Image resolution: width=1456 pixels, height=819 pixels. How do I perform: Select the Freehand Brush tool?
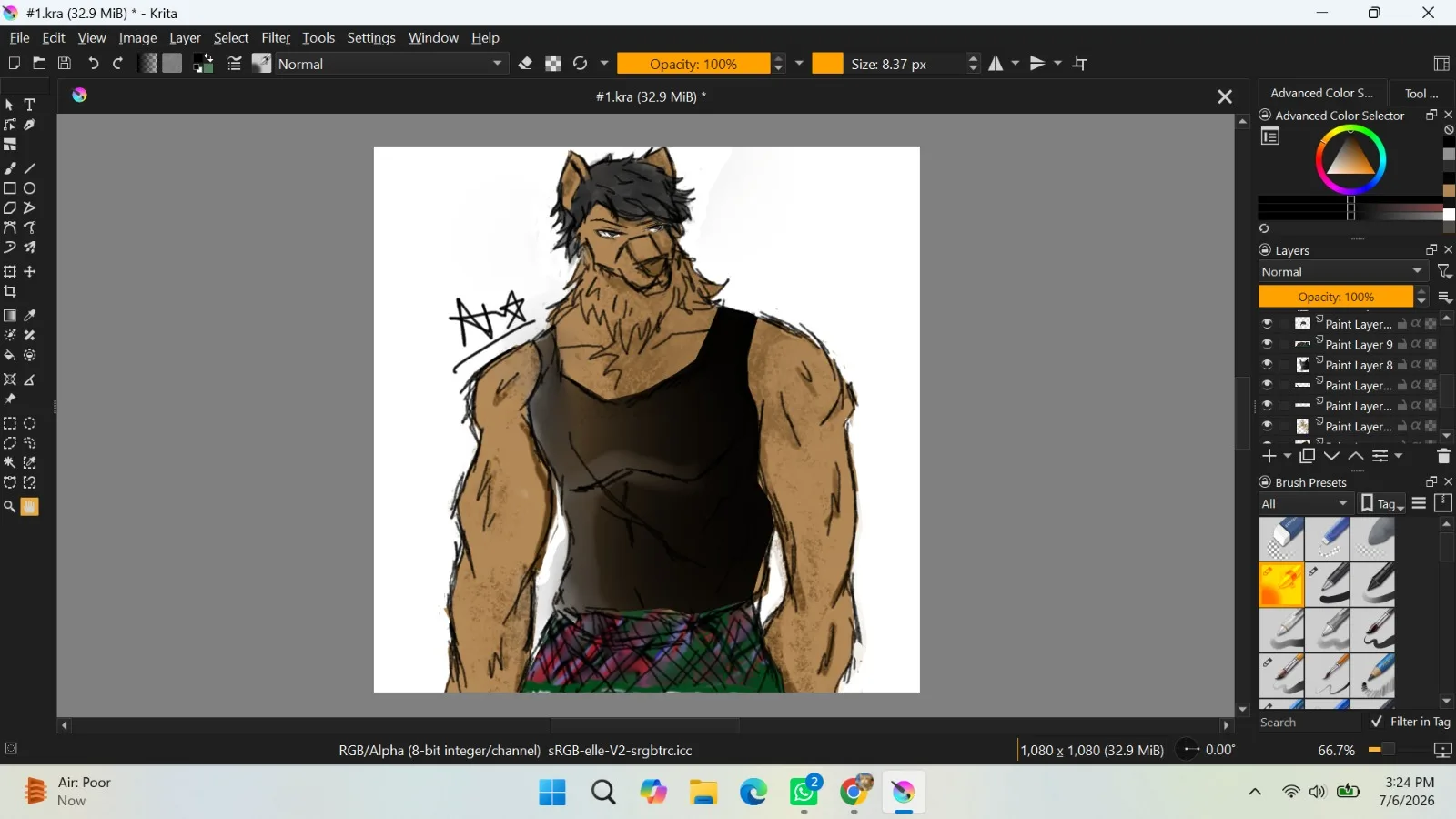[x=10, y=168]
